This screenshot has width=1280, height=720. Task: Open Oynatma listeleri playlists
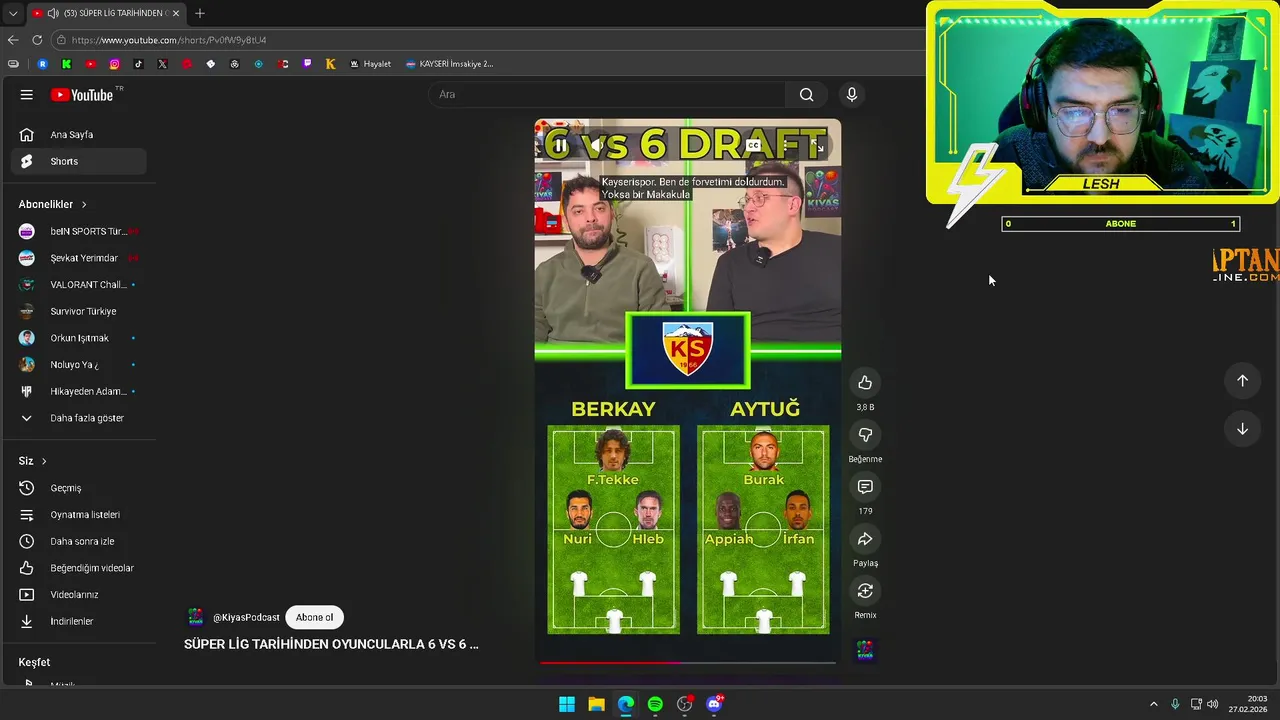[x=78, y=515]
